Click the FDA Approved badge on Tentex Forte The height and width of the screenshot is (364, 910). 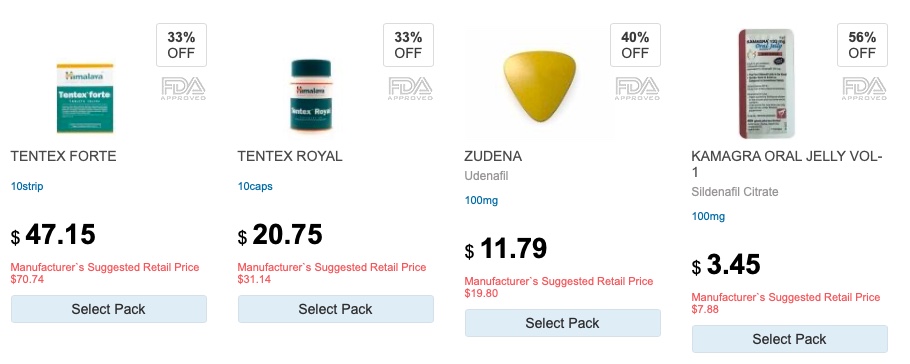coord(183,89)
